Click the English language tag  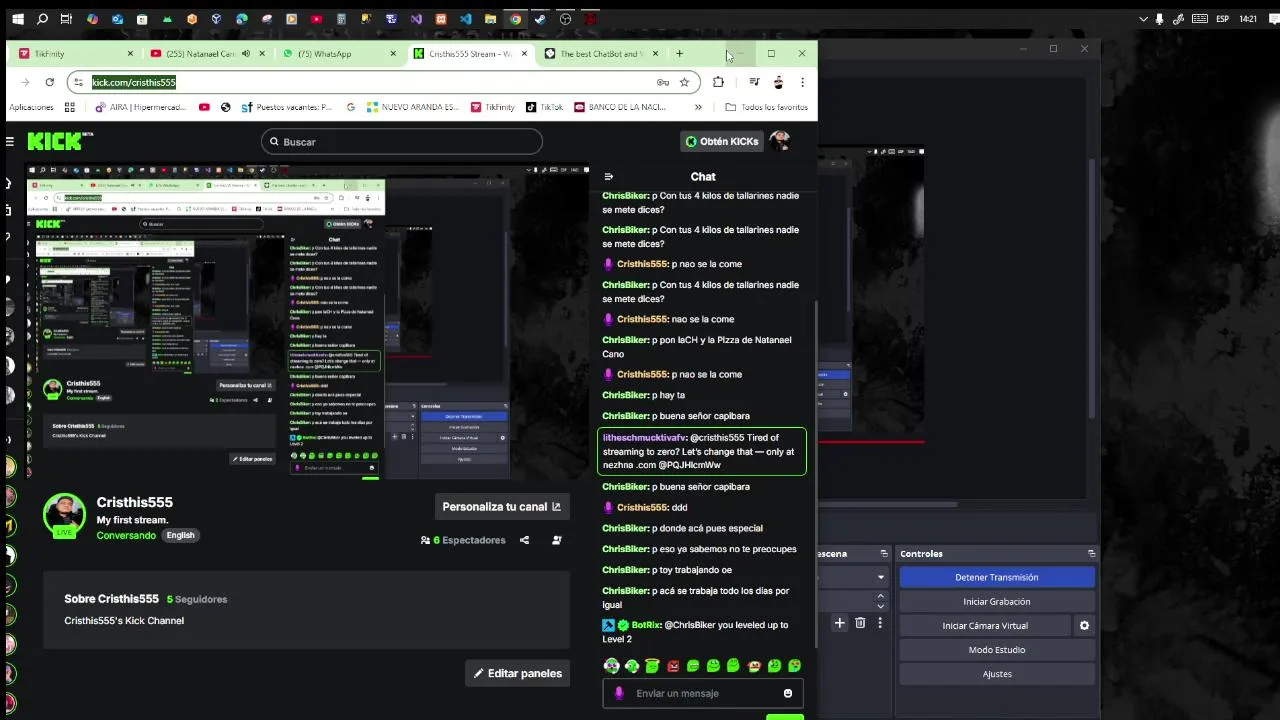click(x=180, y=535)
